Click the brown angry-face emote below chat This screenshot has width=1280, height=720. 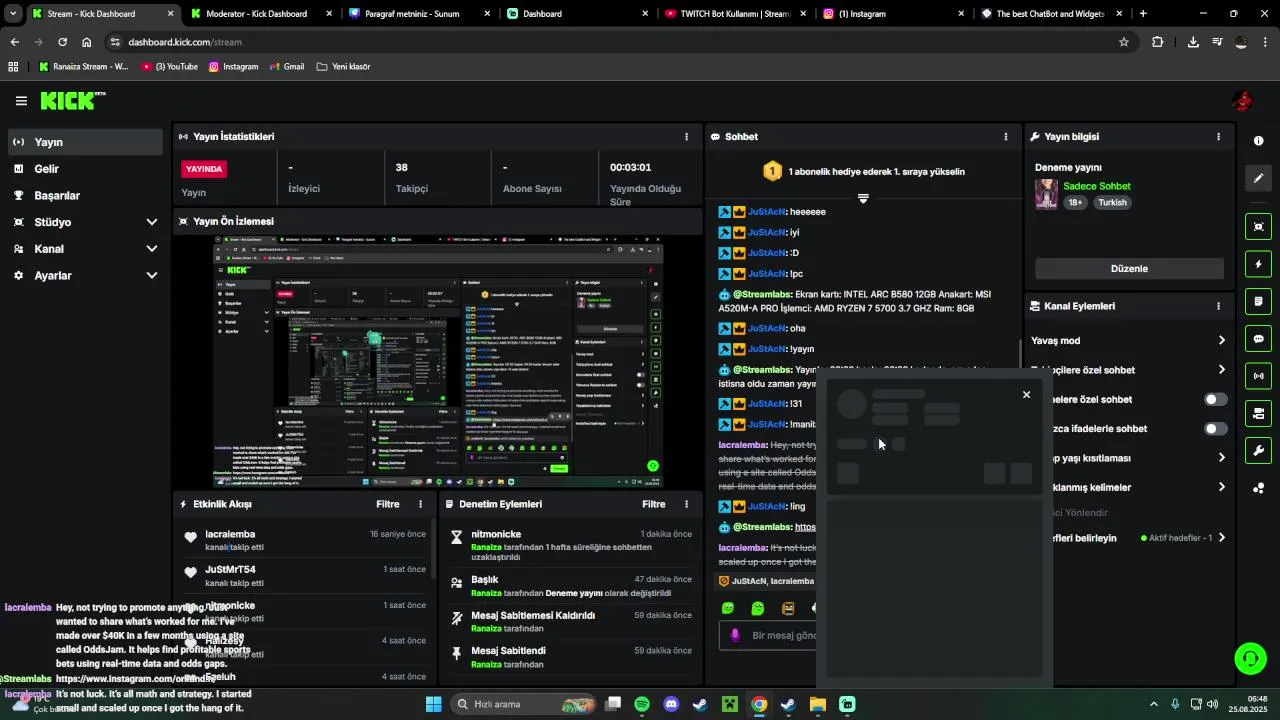788,608
